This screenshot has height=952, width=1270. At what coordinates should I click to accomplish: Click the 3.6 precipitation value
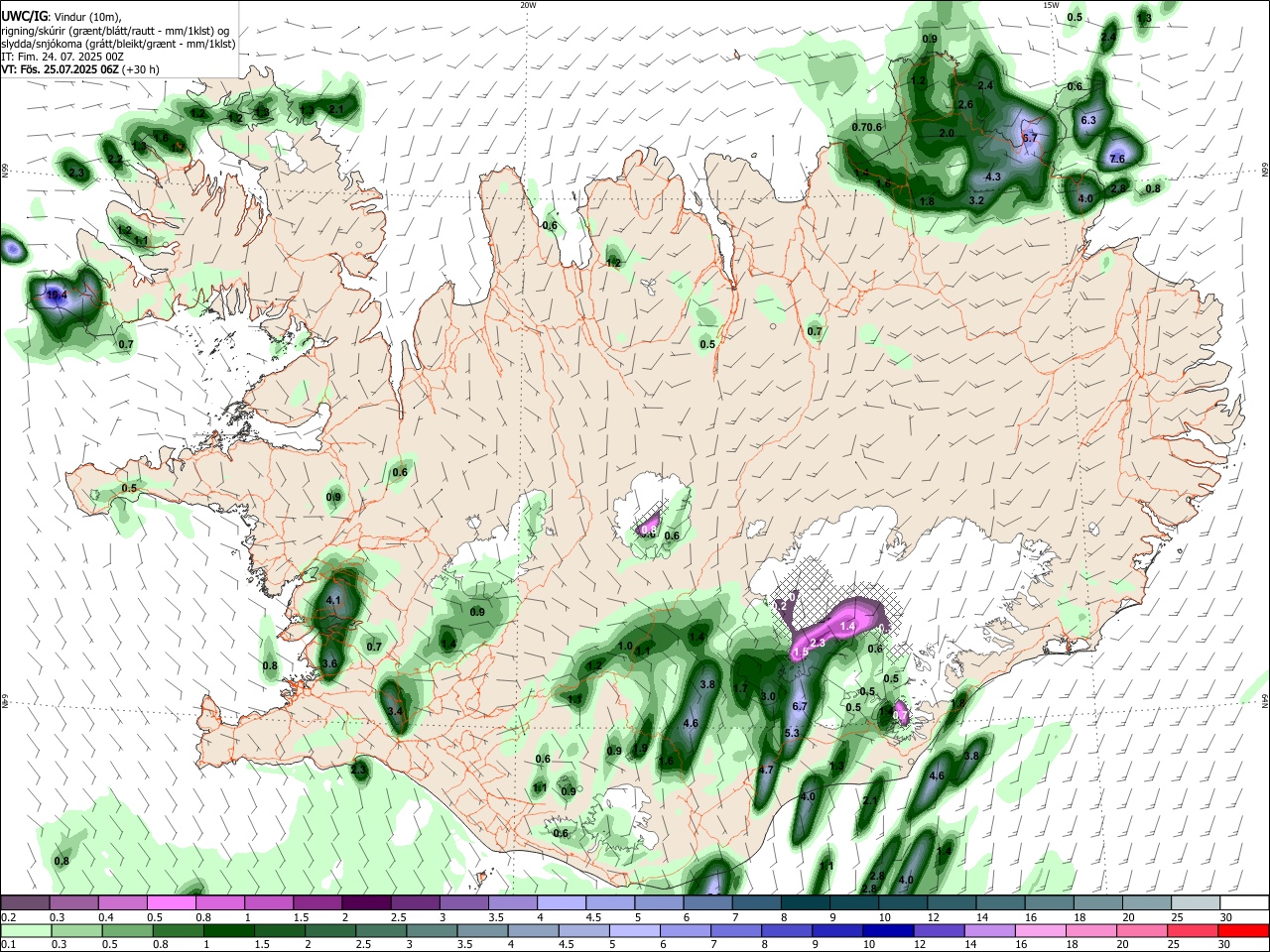330,663
